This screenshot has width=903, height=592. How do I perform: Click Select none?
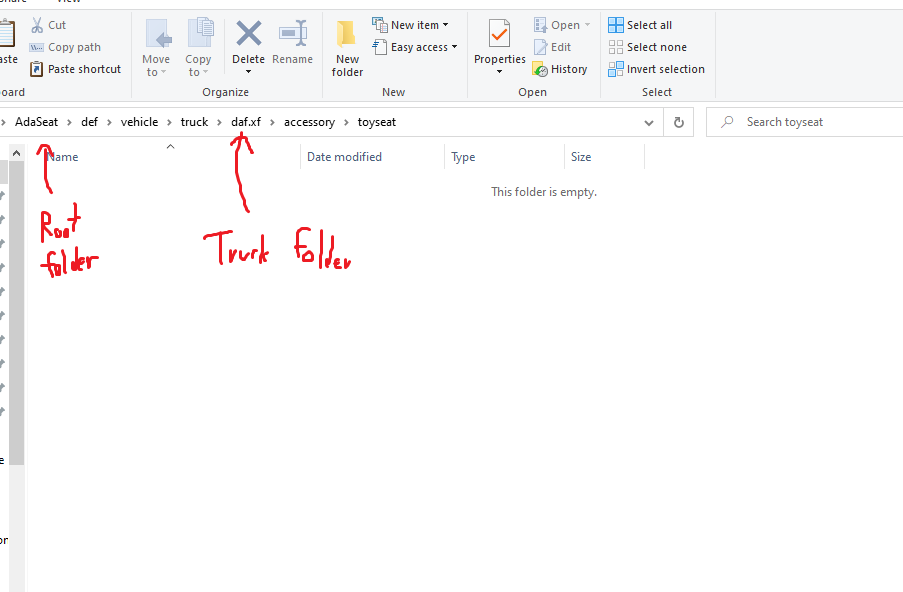647,47
